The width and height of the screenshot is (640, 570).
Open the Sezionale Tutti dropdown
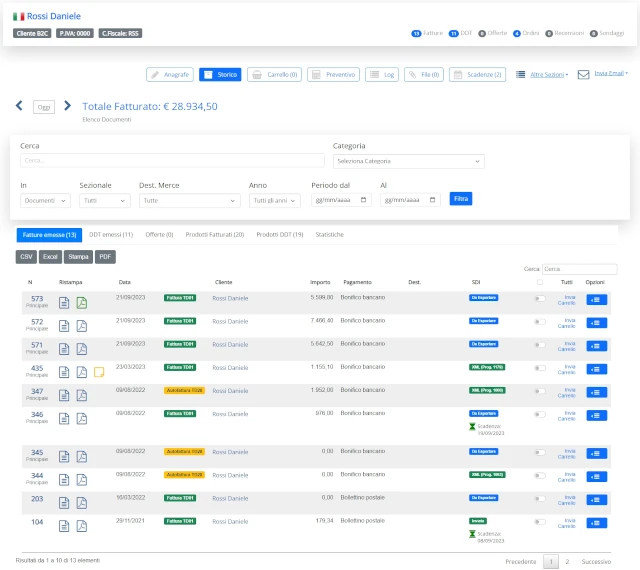coord(104,200)
